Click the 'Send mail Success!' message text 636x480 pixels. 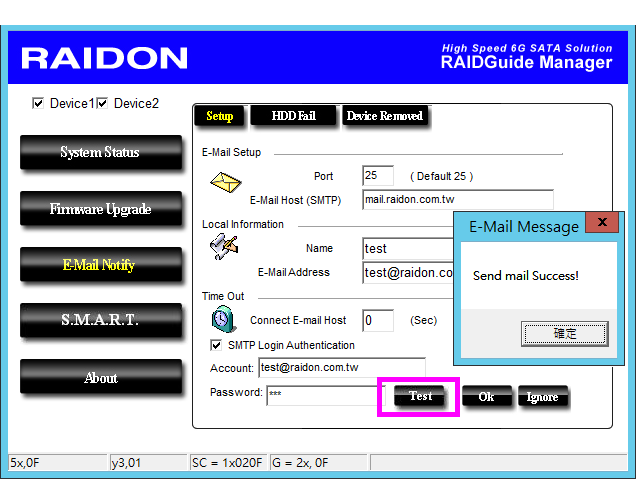pos(526,276)
